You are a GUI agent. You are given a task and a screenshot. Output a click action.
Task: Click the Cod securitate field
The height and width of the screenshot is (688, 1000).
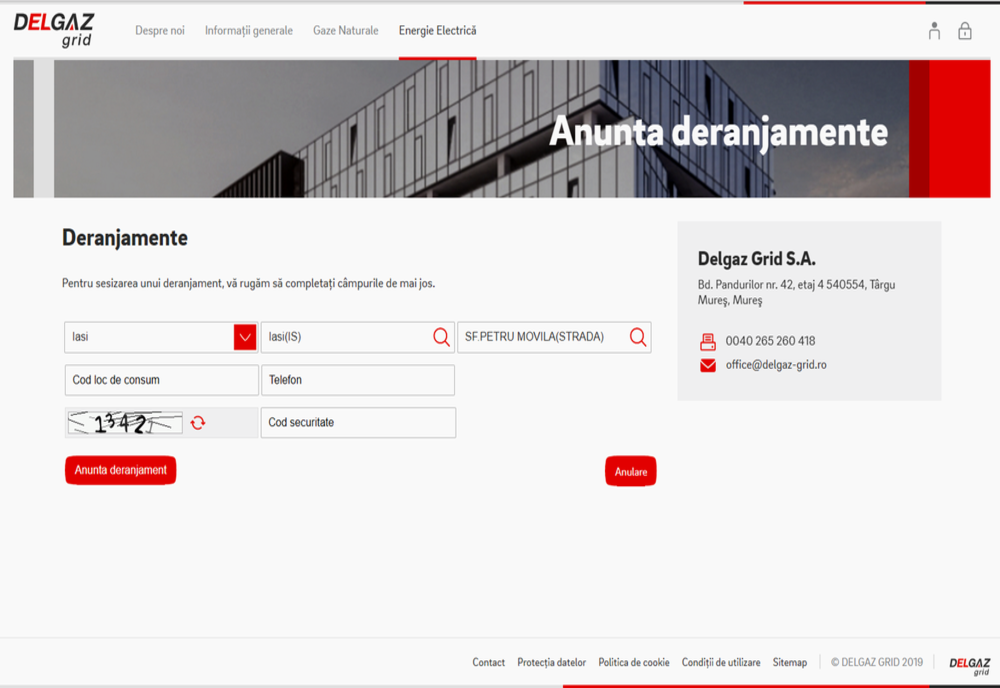click(x=358, y=422)
